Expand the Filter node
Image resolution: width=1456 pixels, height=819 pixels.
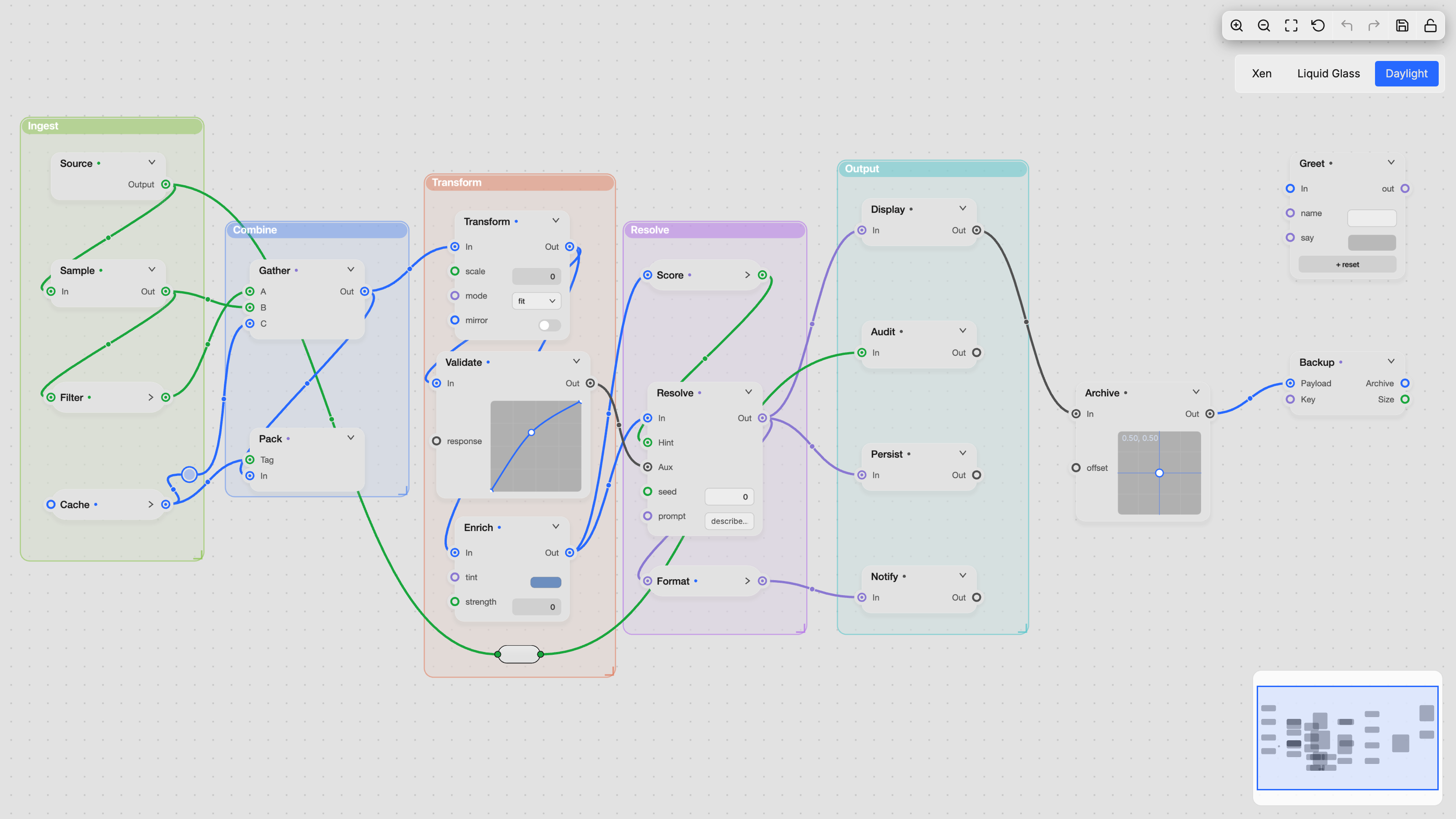click(150, 397)
